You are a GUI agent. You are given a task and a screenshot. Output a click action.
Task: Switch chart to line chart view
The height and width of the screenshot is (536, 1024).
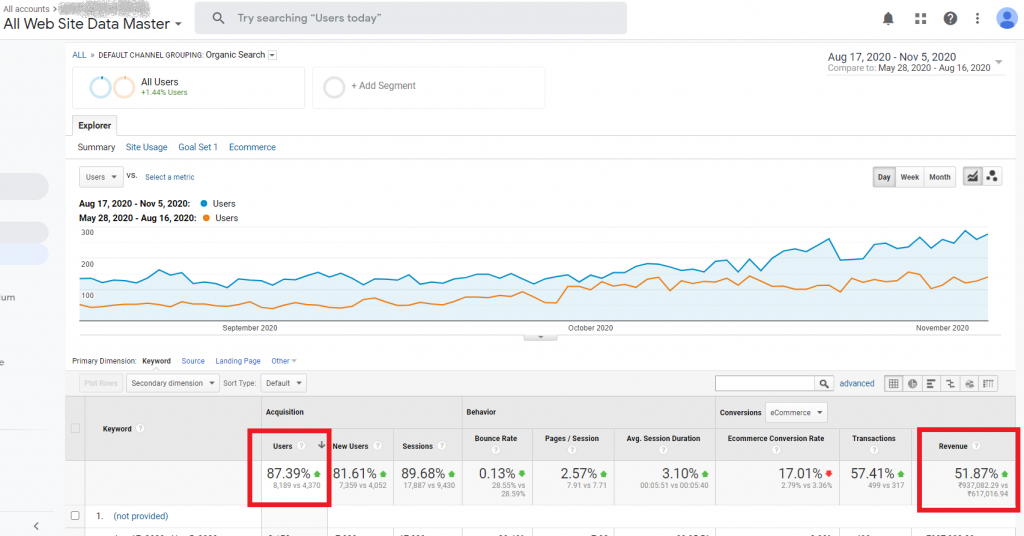tap(972, 176)
